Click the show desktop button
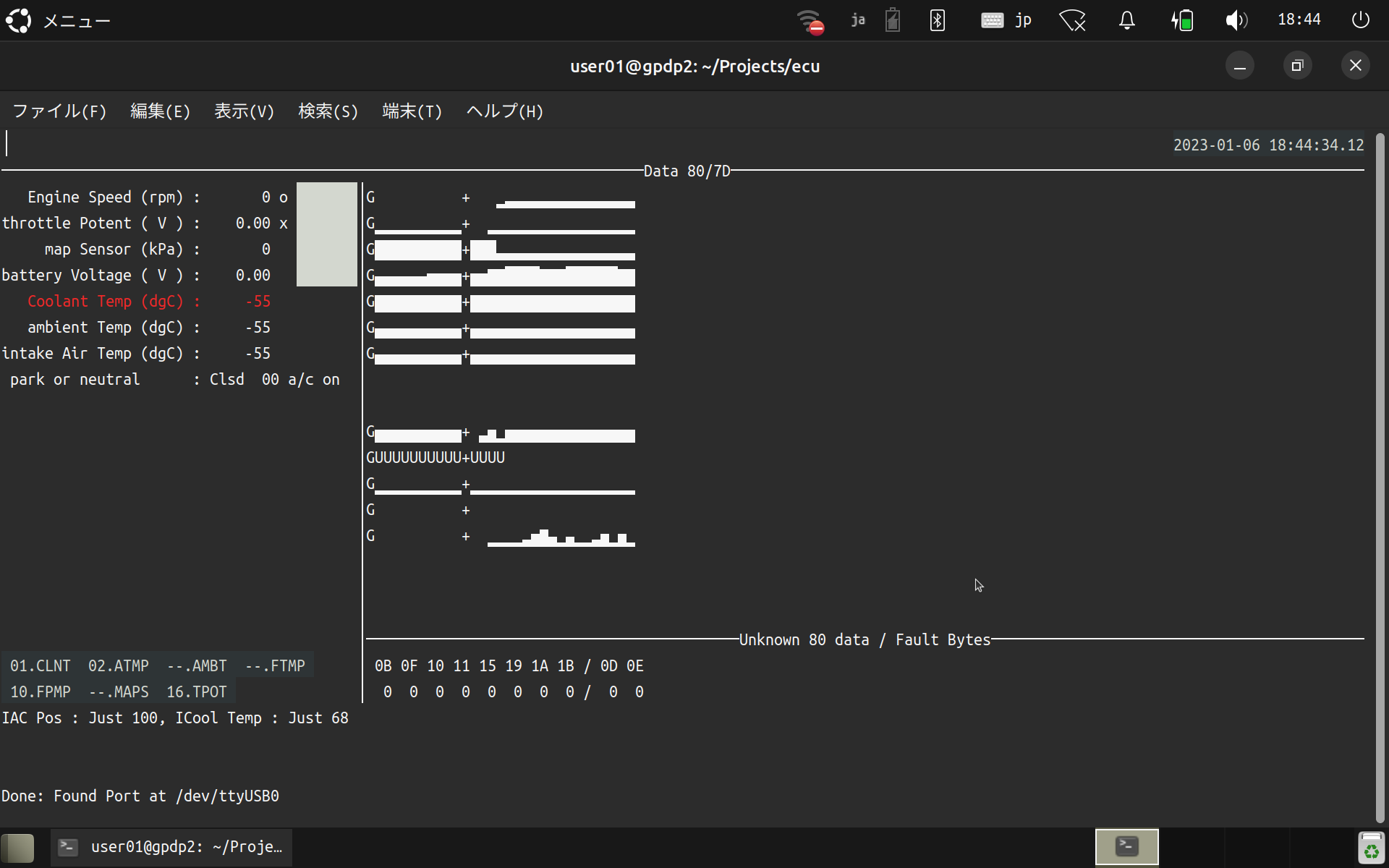The width and height of the screenshot is (1389, 868). click(x=17, y=848)
